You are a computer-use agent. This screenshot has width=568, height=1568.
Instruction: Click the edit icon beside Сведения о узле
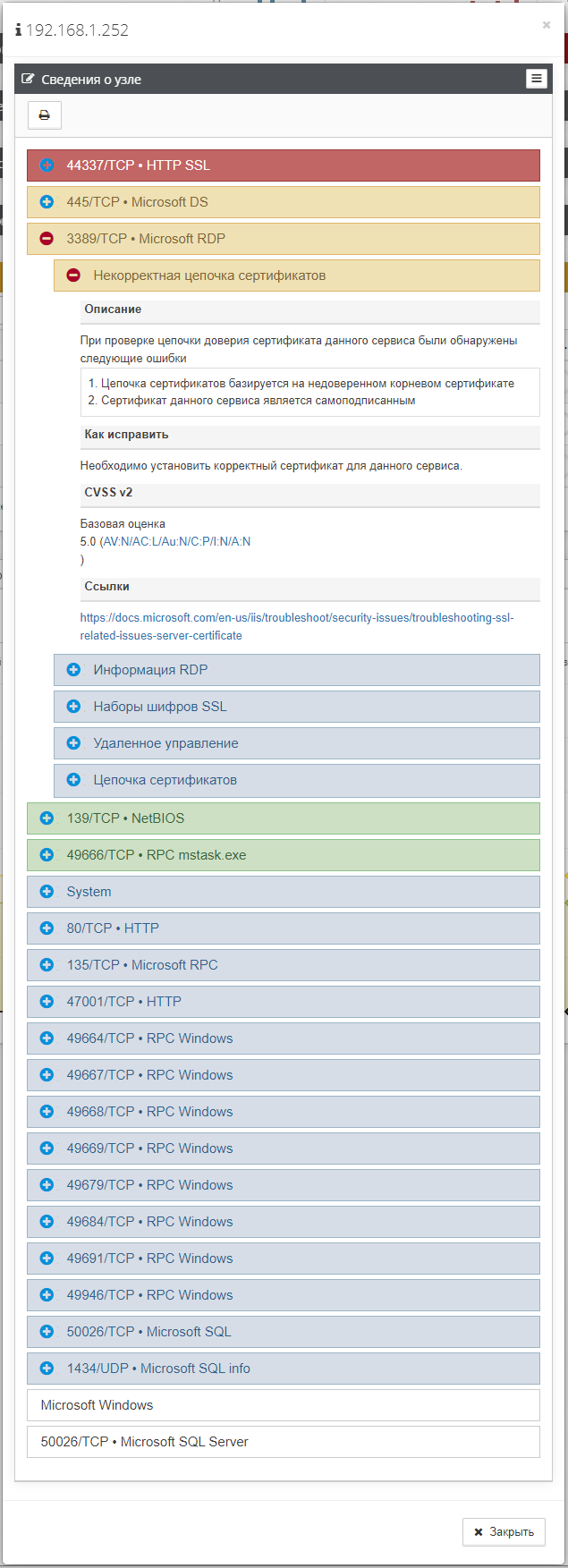[x=28, y=80]
